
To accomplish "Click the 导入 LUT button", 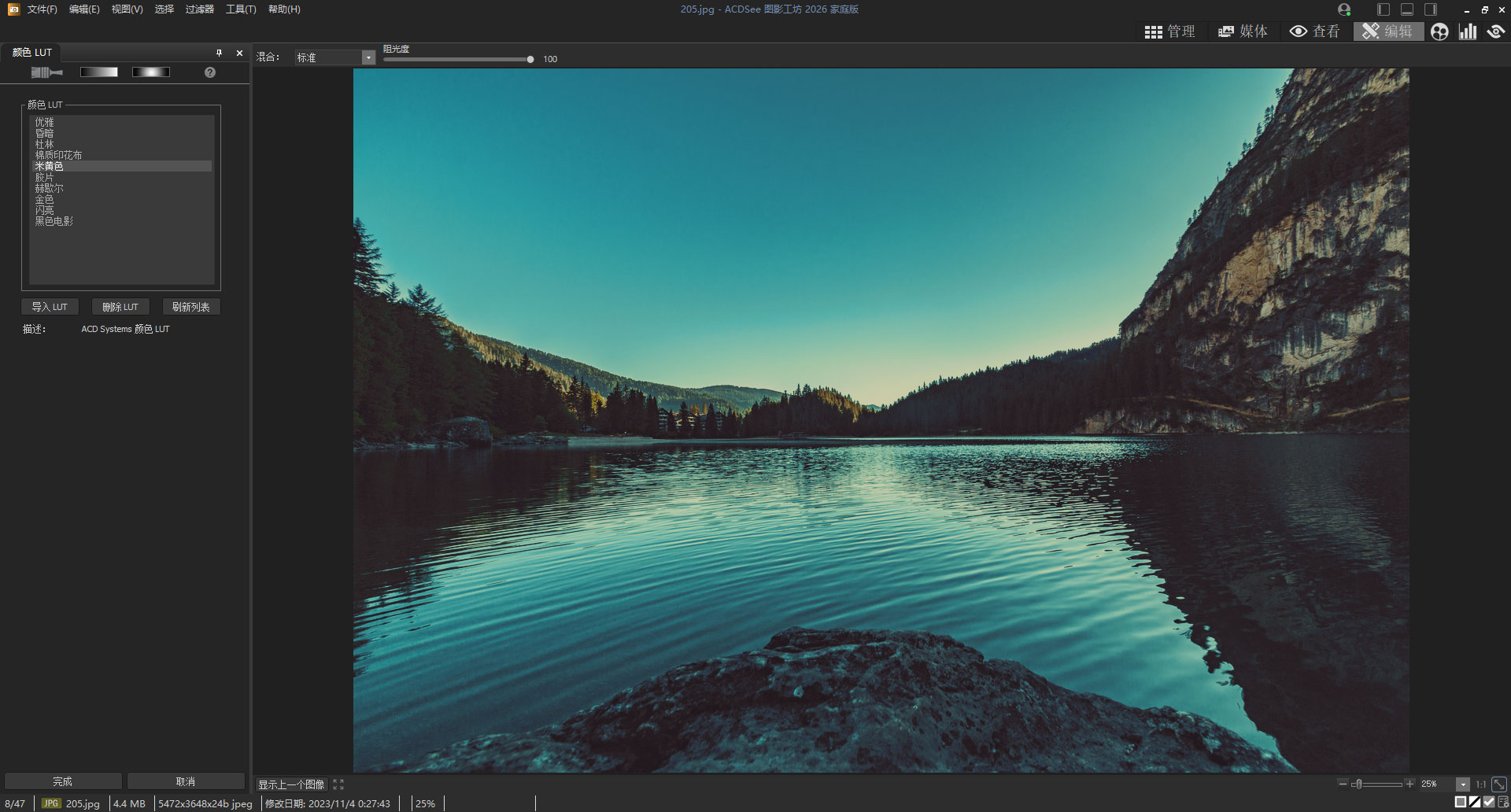I will pyautogui.click(x=50, y=307).
